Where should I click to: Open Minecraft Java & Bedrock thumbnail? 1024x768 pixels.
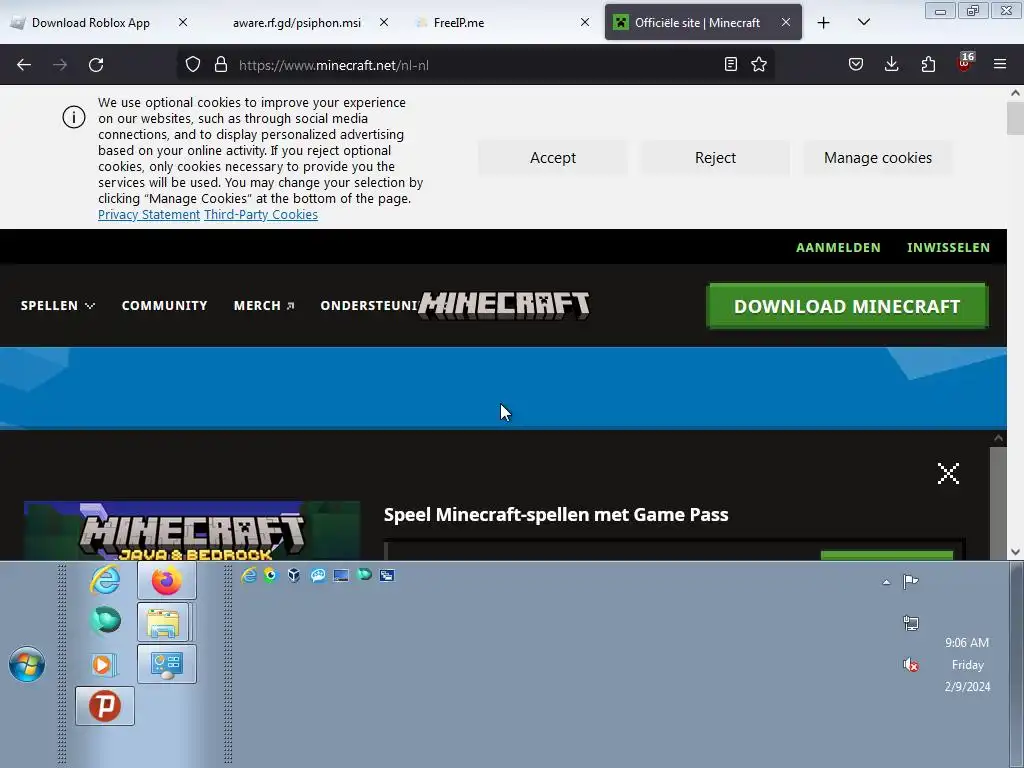pyautogui.click(x=192, y=530)
